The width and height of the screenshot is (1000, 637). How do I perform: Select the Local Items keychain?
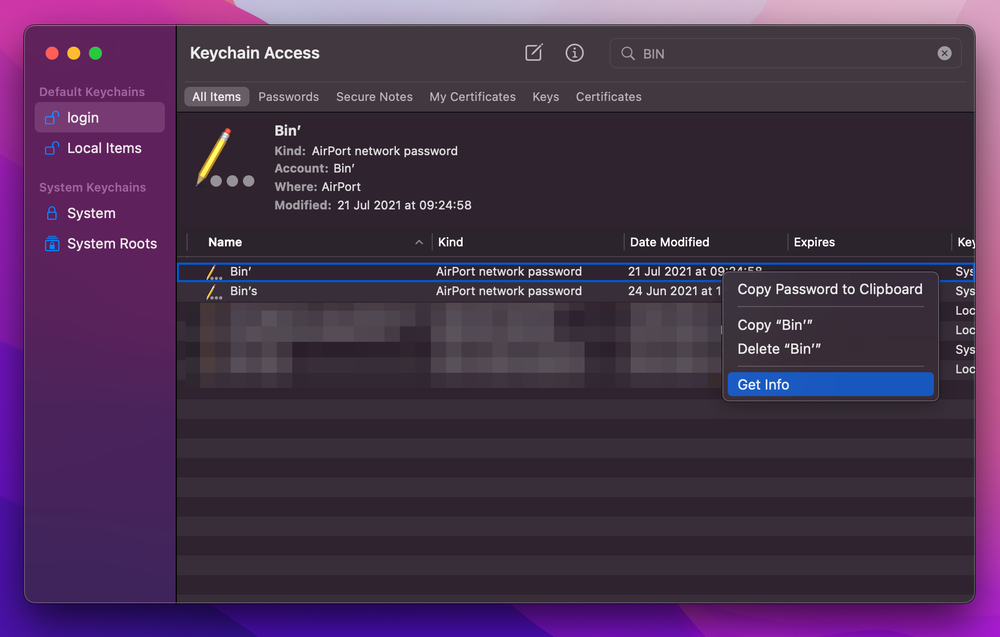[x=99, y=148]
